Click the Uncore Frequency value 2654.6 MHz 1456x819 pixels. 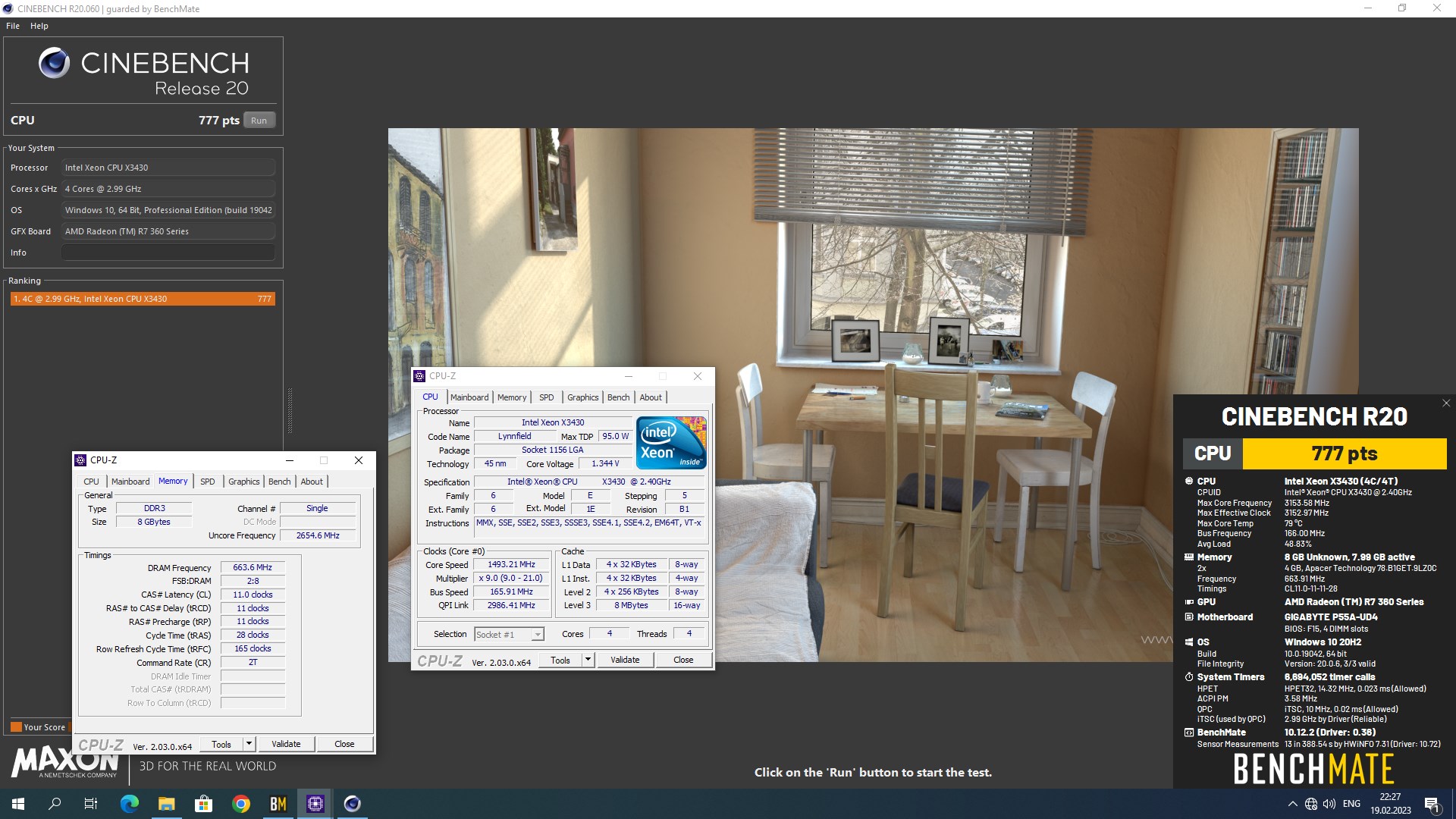[x=318, y=535]
